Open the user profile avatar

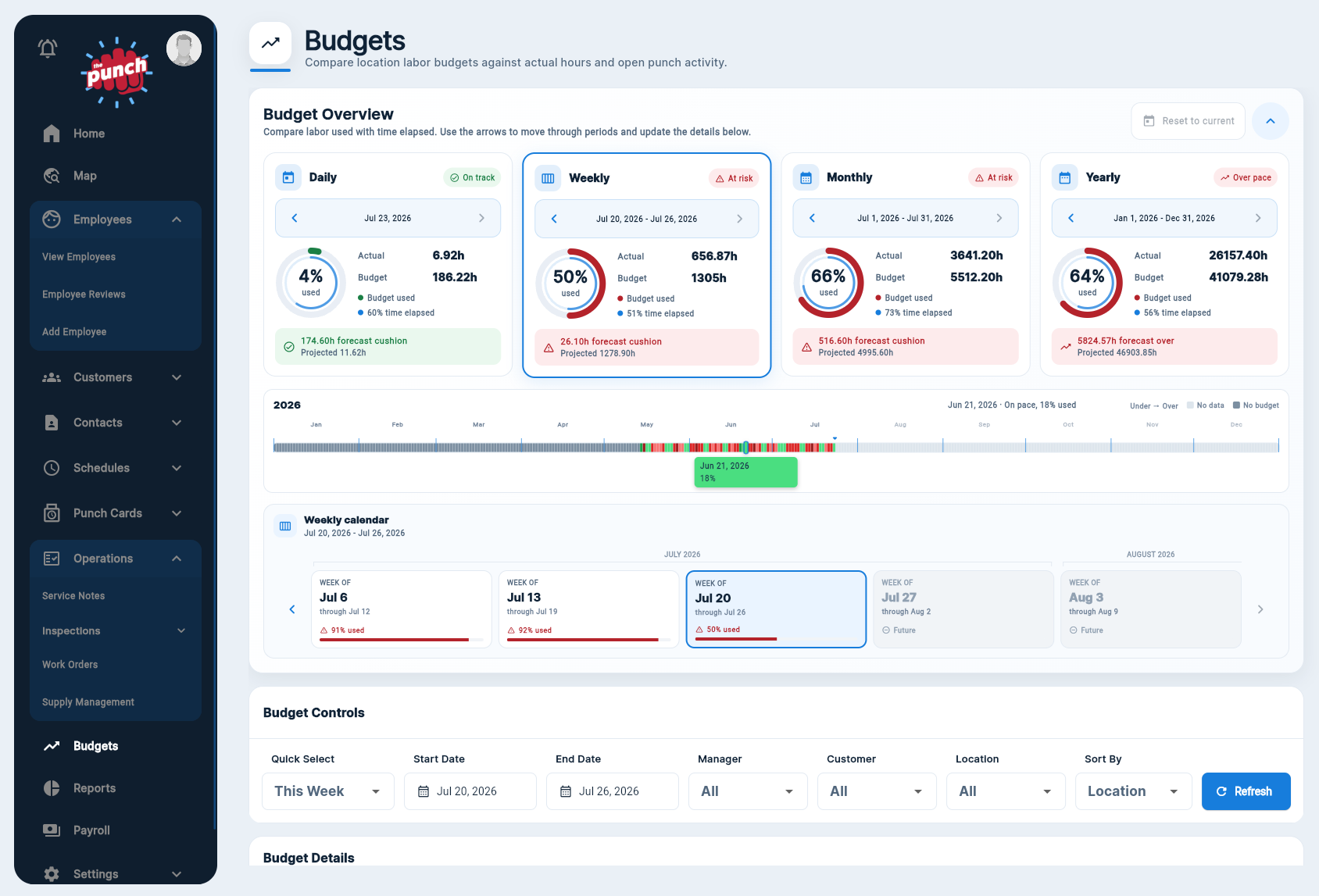[x=184, y=49]
